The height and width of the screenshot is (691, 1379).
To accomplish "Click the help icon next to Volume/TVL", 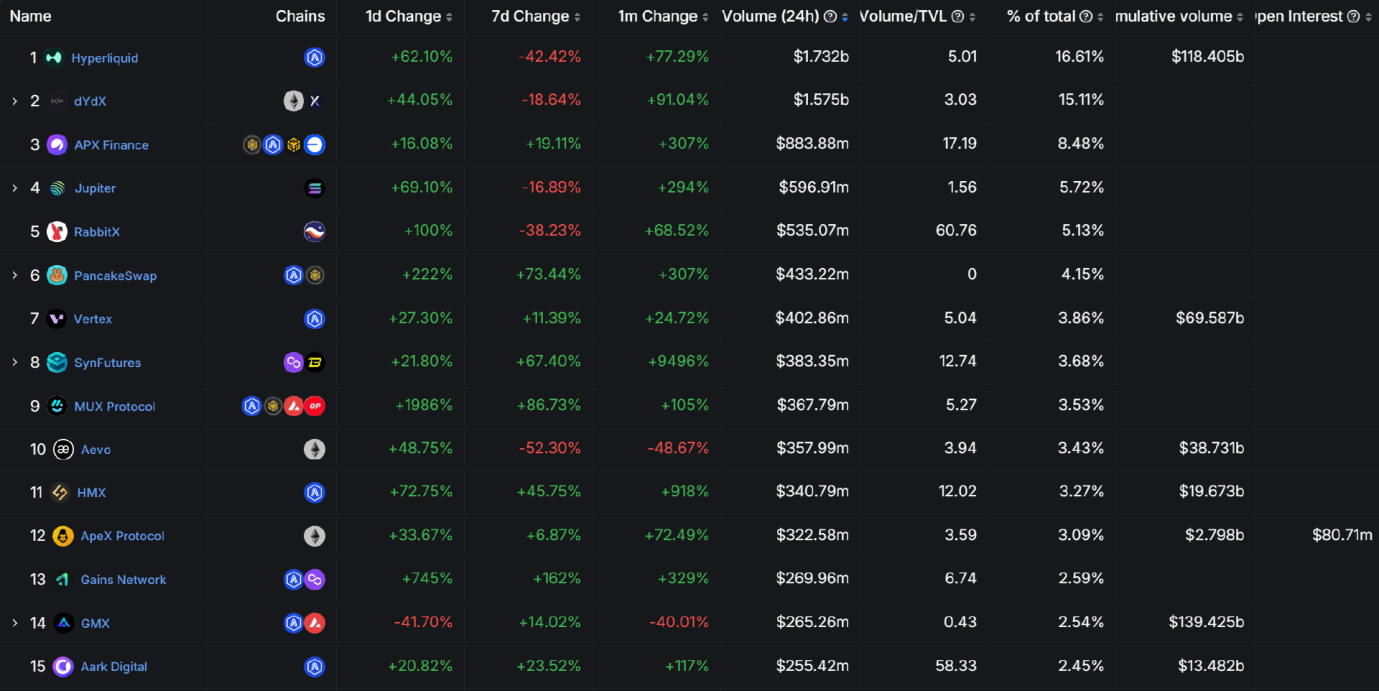I will (958, 17).
